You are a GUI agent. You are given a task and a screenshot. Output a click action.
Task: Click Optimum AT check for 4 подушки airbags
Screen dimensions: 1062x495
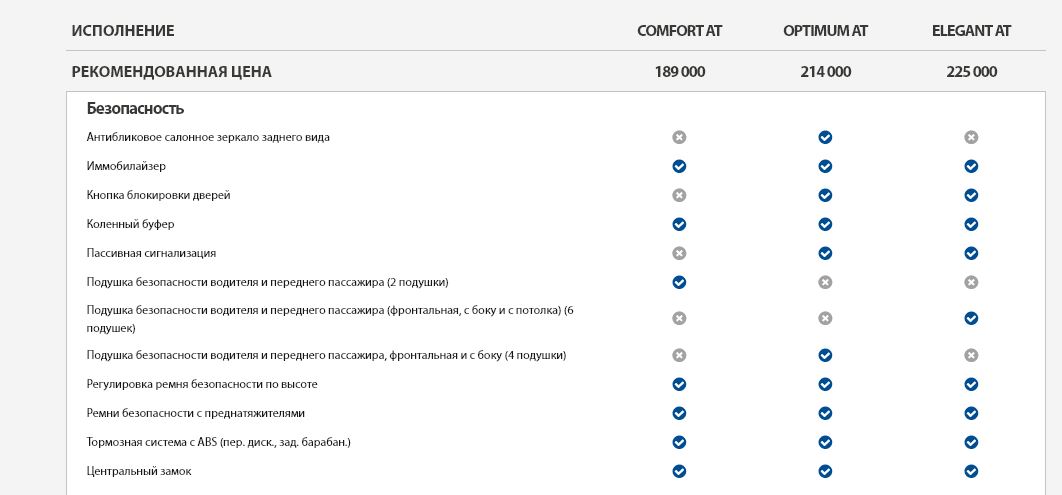coord(825,355)
